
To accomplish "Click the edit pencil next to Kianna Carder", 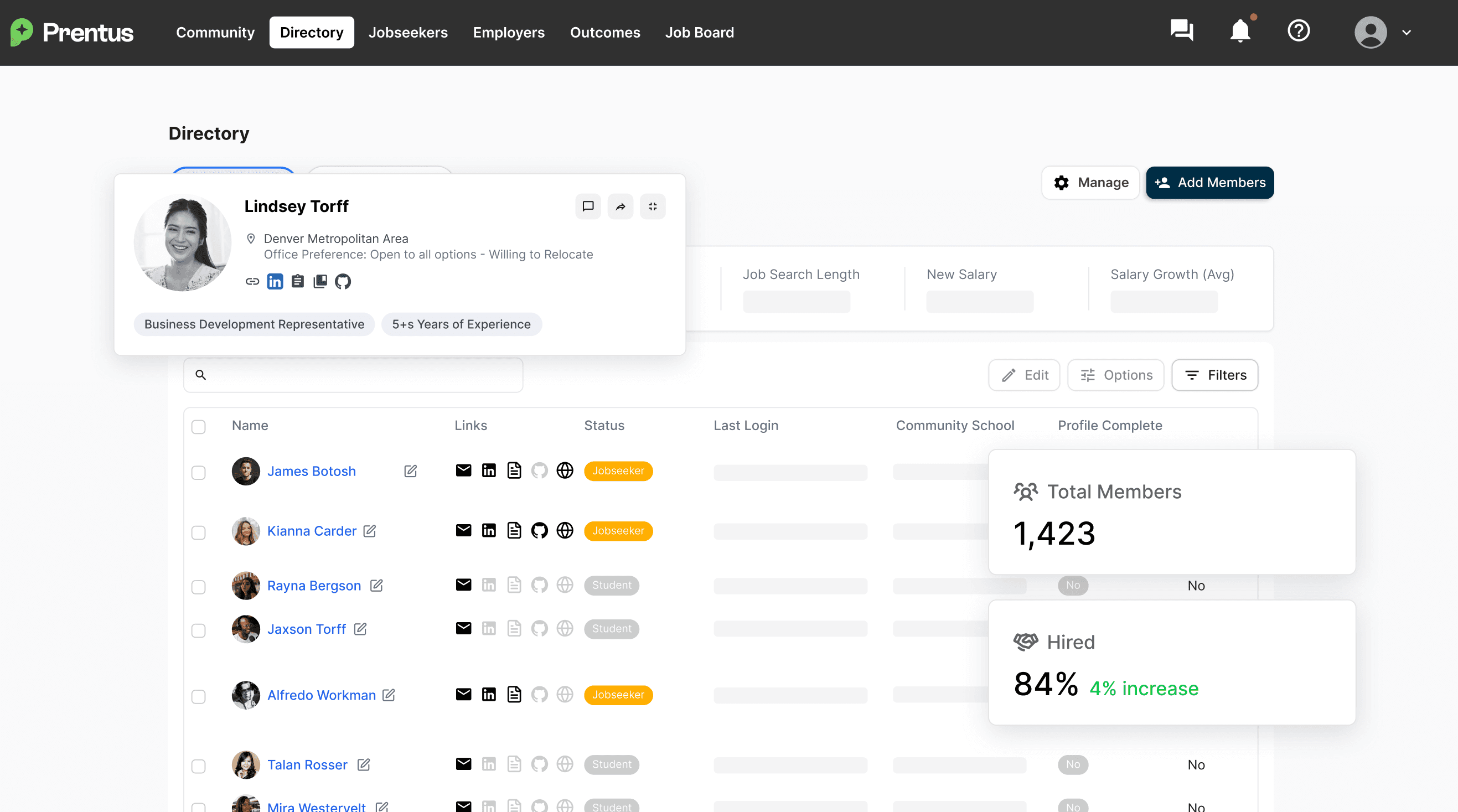I will tap(370, 531).
